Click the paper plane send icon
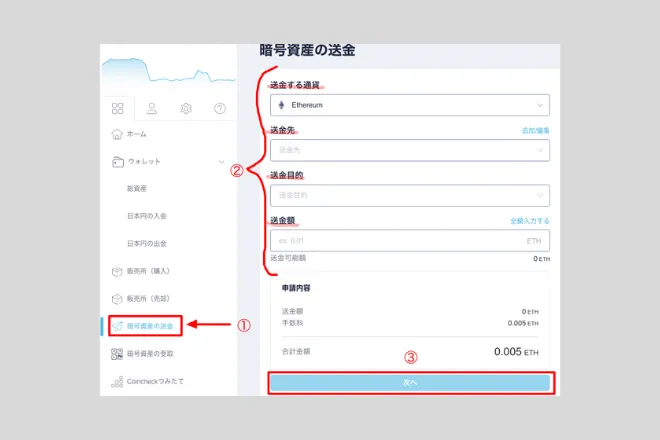The width and height of the screenshot is (660, 440). tap(117, 326)
